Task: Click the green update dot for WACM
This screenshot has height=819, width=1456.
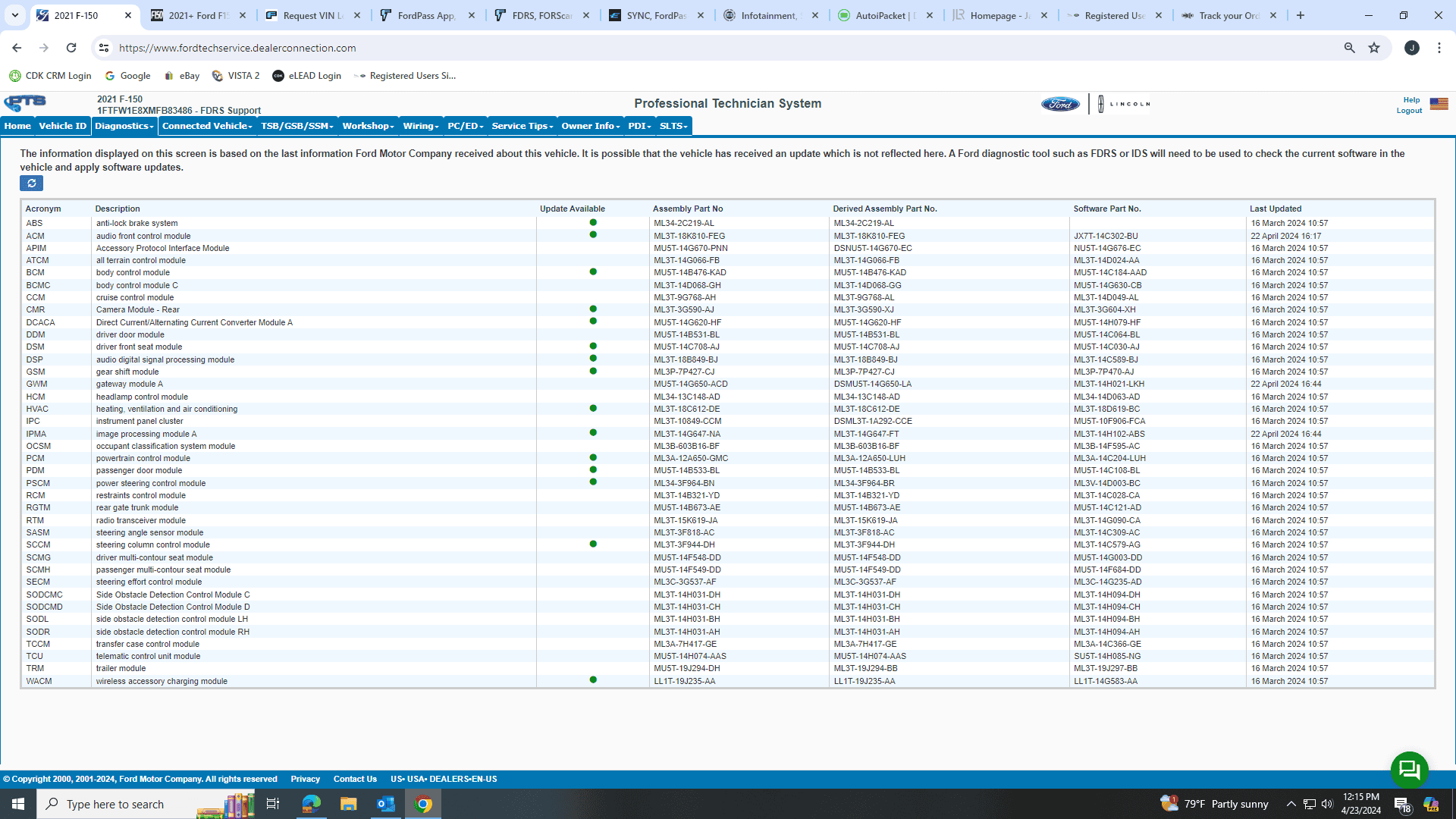Action: tap(593, 679)
